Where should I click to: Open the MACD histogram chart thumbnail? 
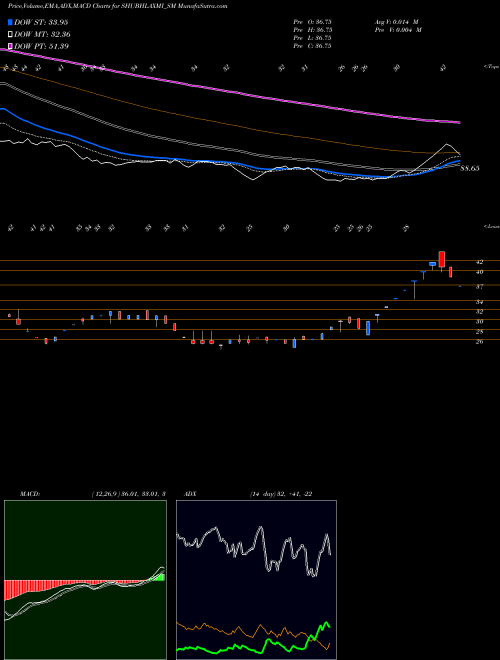pos(85,580)
